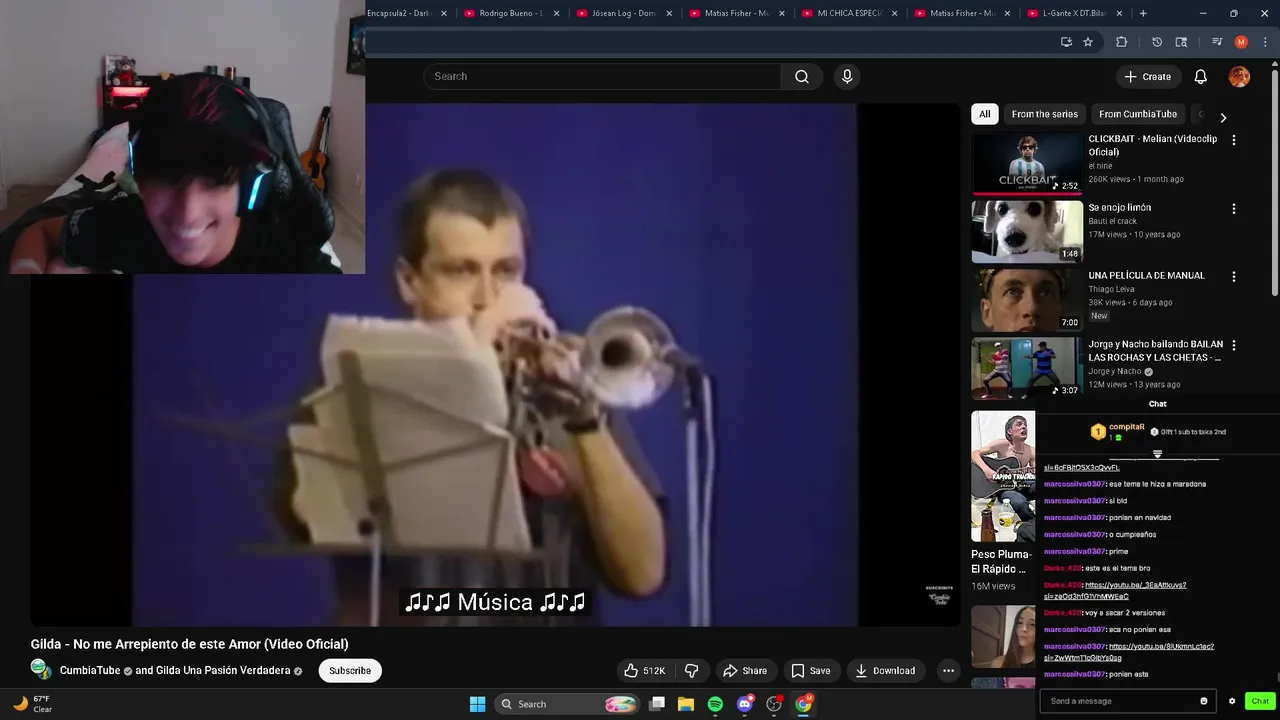Close the L-Gante X DT.Bilardo tab
The height and width of the screenshot is (720, 1280).
[x=1119, y=13]
